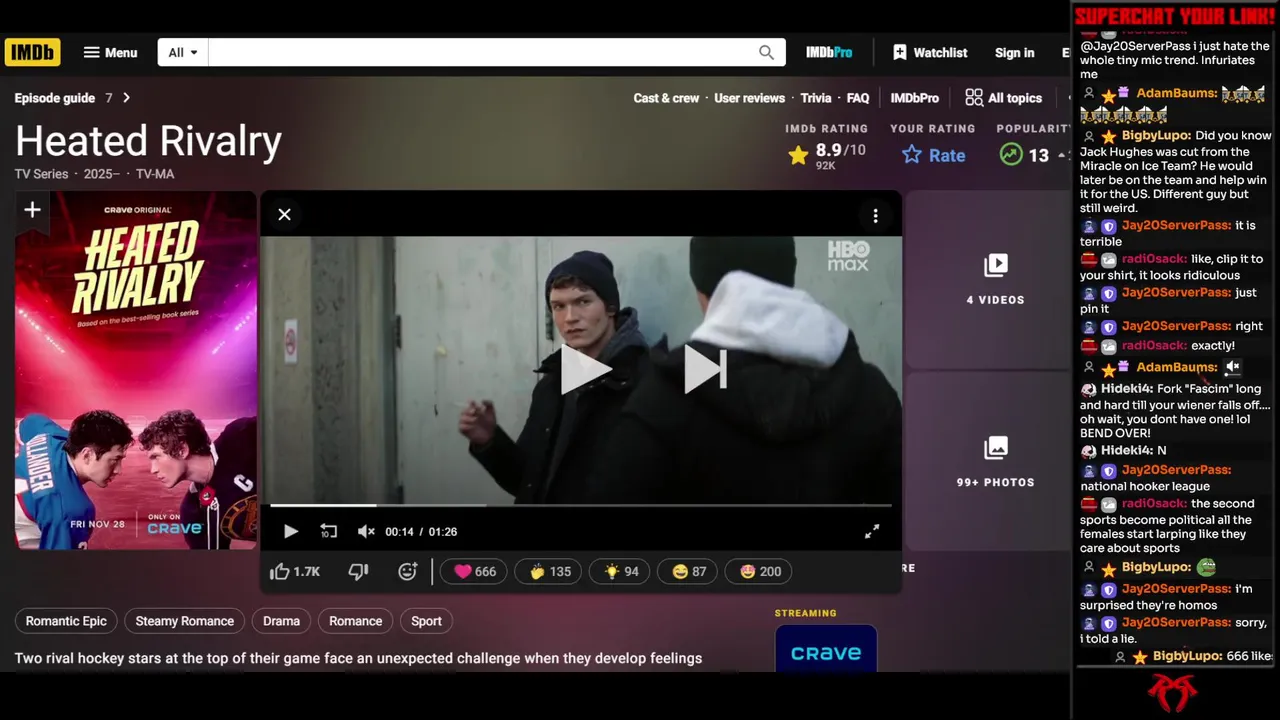
Task: Open the video's three-dot options menu
Action: (875, 216)
